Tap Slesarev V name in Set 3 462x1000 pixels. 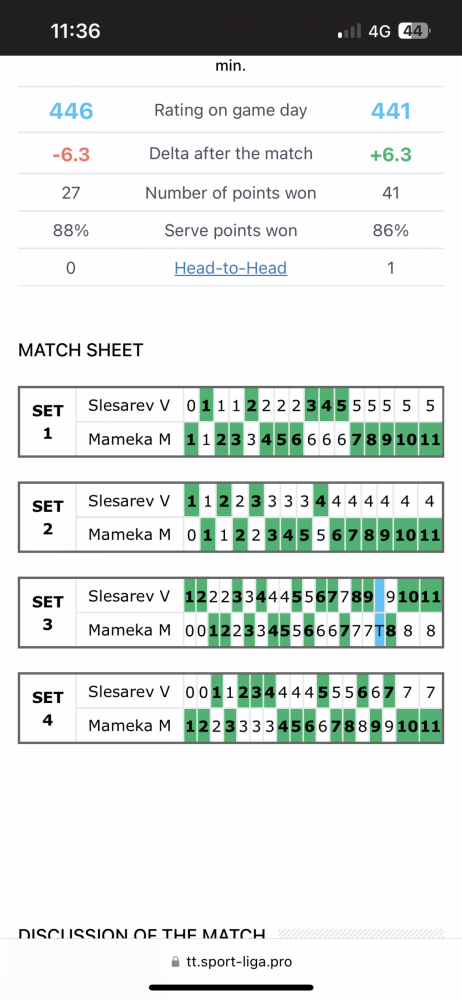pos(129,596)
